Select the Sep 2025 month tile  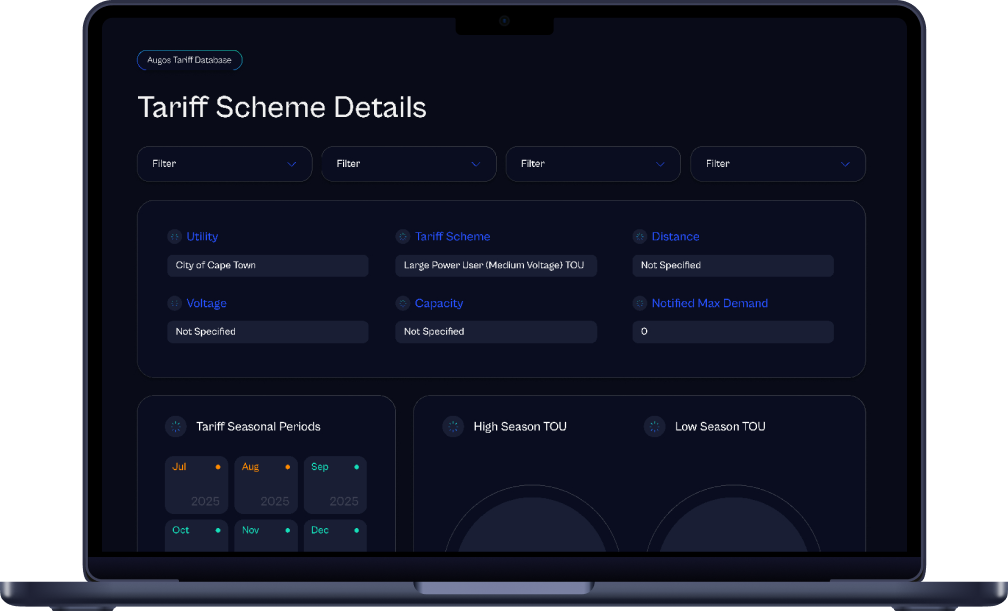coord(336,485)
